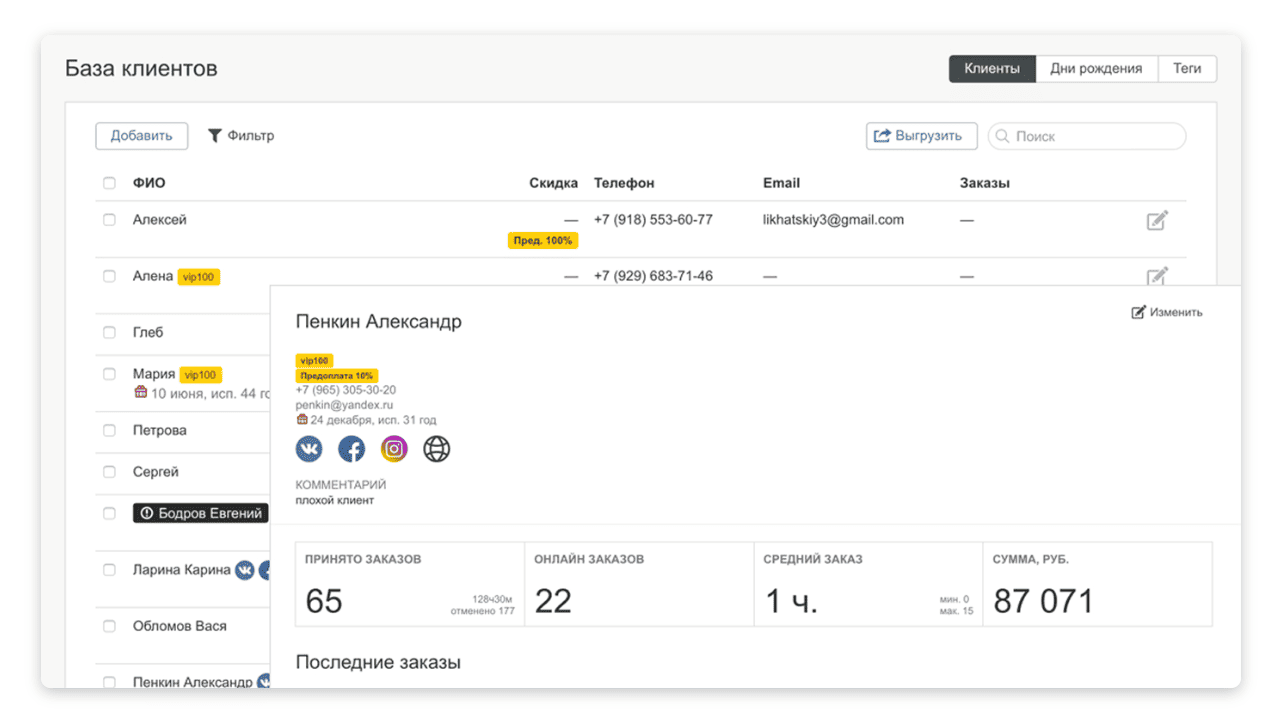Open Instagram icon in client card

[x=394, y=450]
